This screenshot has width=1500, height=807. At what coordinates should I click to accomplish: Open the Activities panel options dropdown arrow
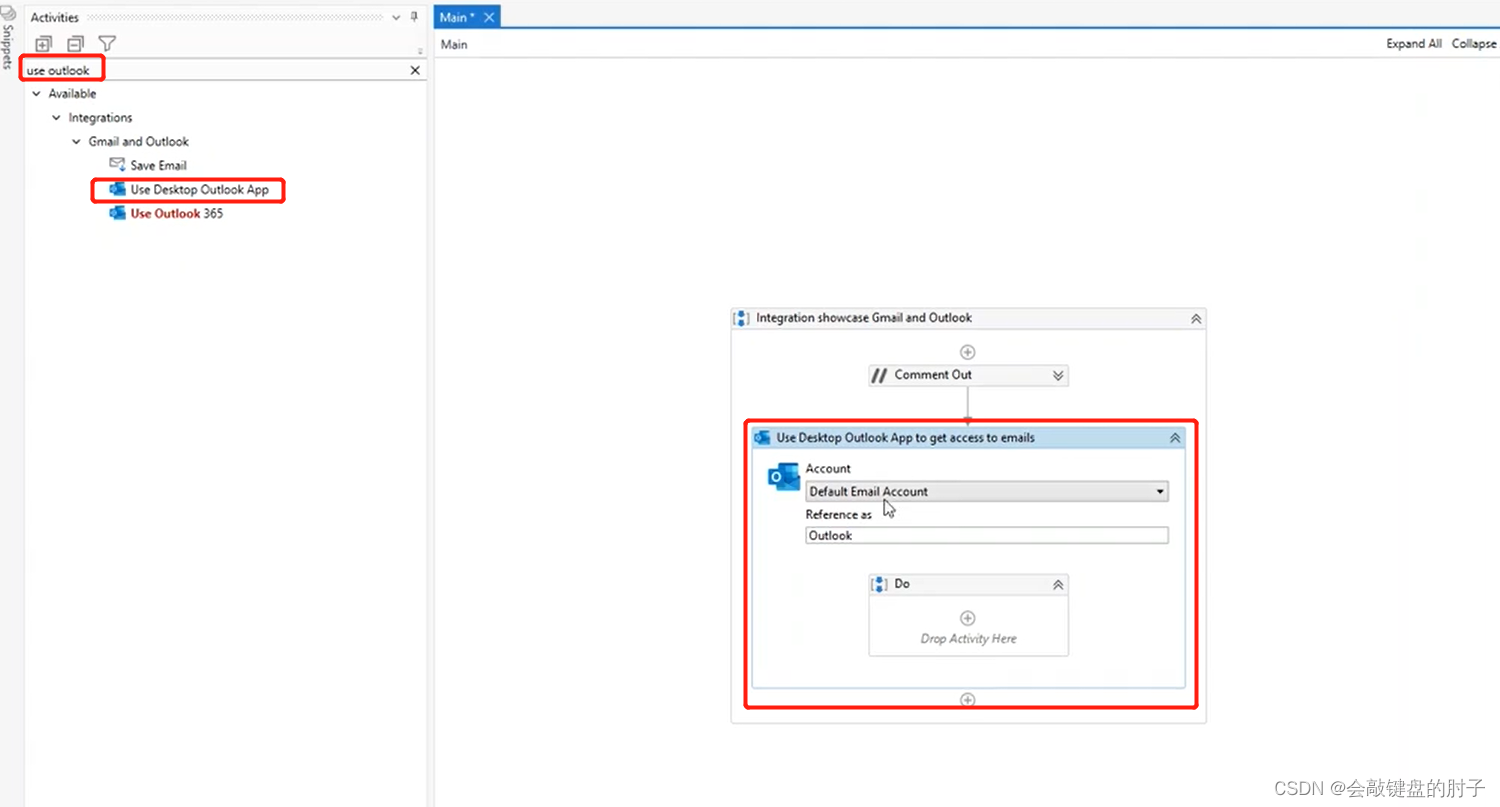tap(396, 18)
